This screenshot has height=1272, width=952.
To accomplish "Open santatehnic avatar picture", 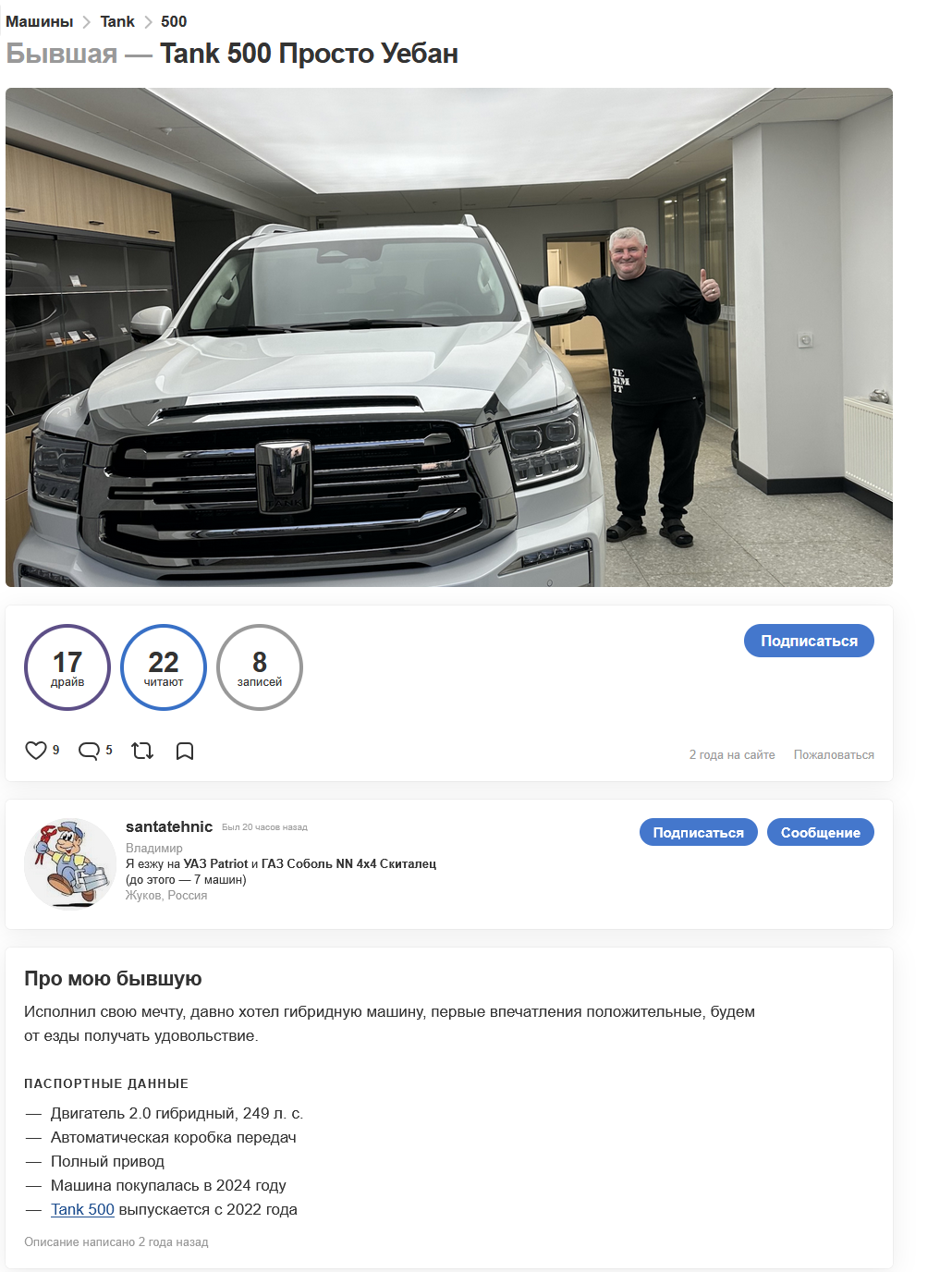I will tap(70, 863).
